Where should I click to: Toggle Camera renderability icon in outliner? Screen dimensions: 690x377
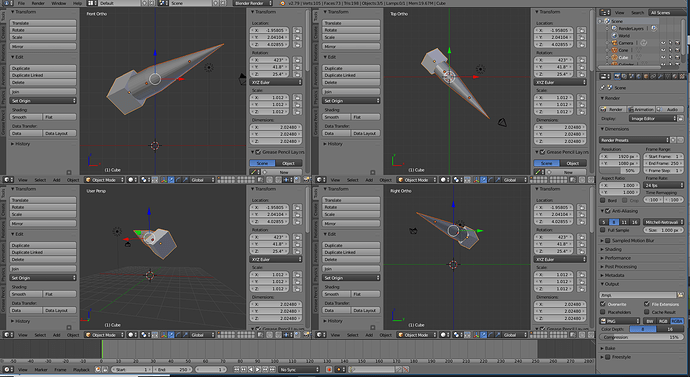[x=677, y=43]
